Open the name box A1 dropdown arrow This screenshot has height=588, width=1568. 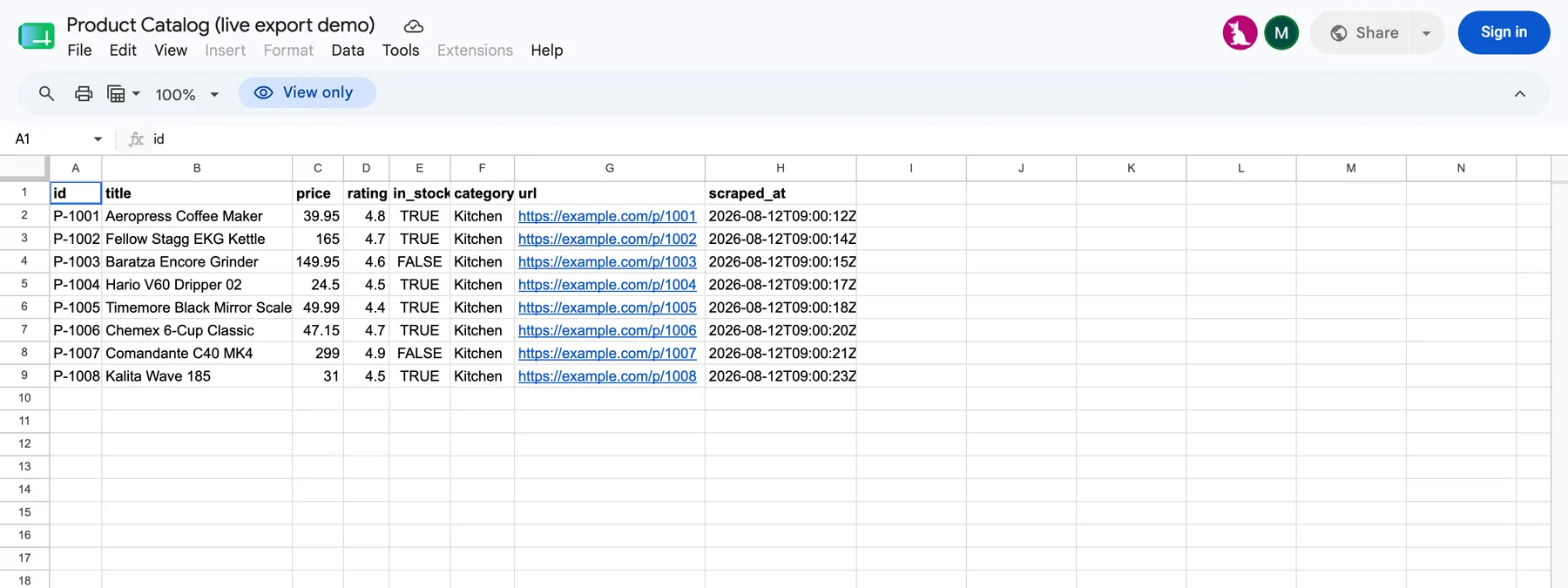click(98, 139)
